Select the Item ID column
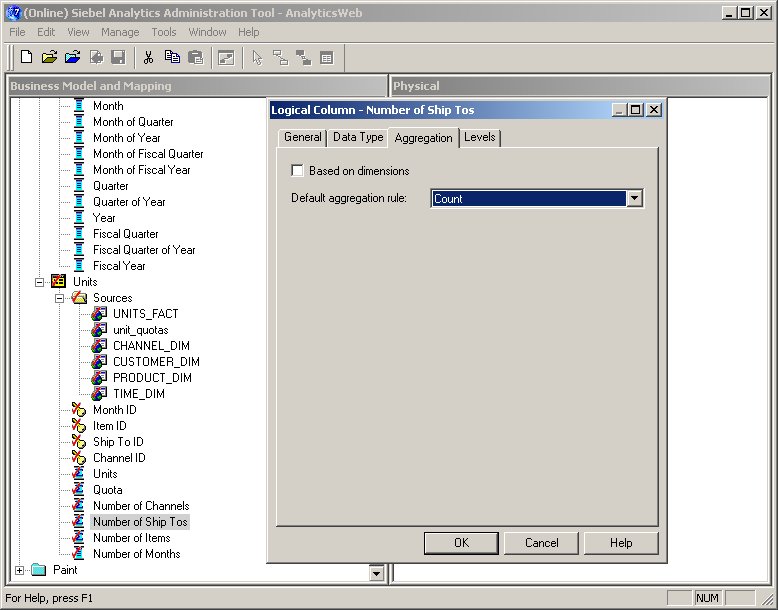778x610 pixels. coord(110,425)
